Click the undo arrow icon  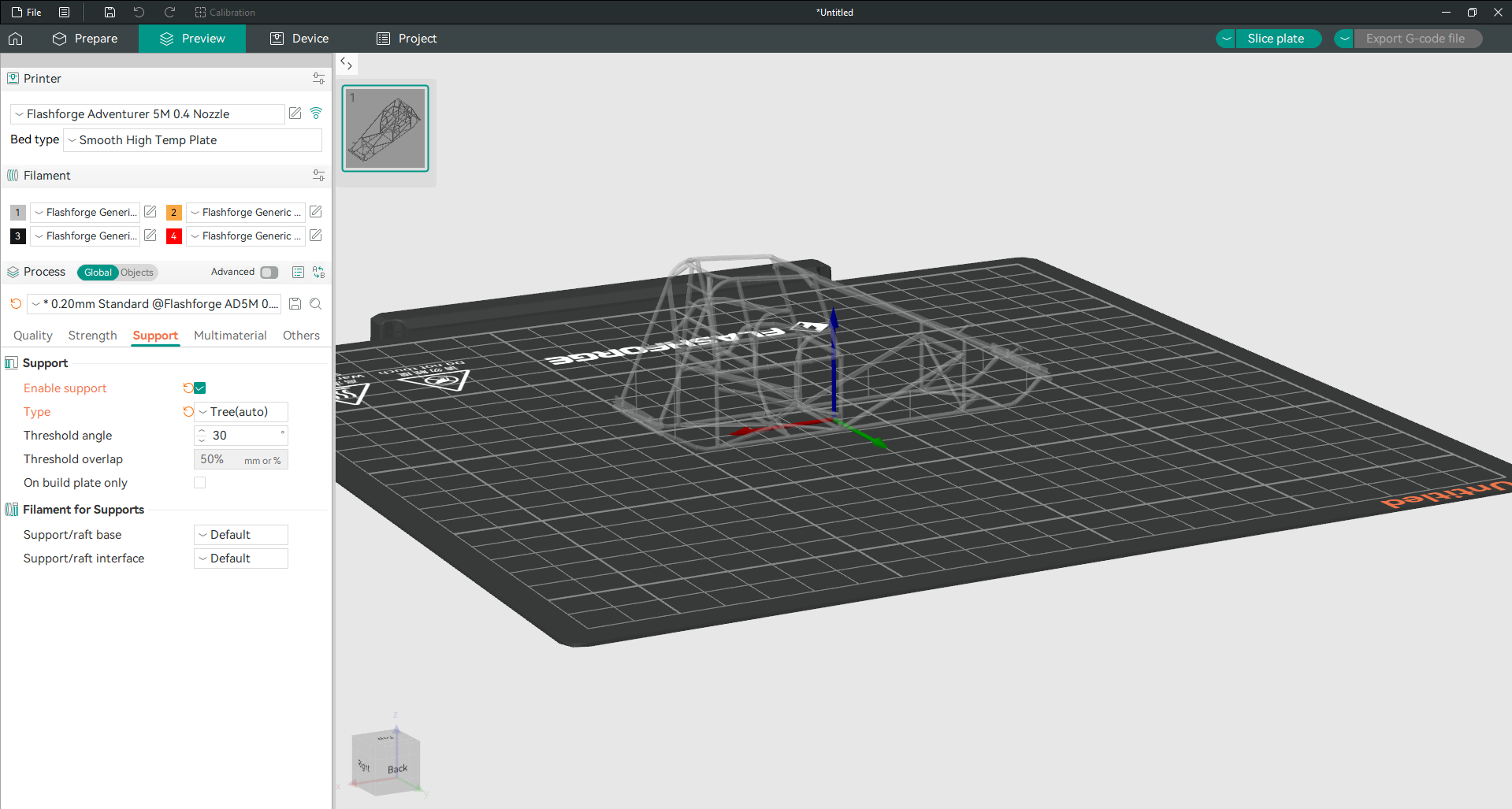click(139, 13)
